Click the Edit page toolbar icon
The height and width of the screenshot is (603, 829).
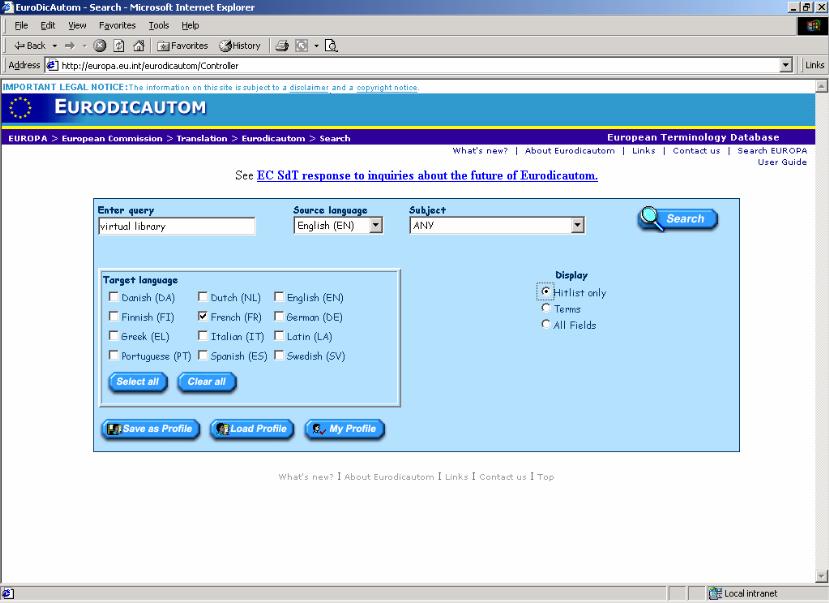pyautogui.click(x=301, y=46)
